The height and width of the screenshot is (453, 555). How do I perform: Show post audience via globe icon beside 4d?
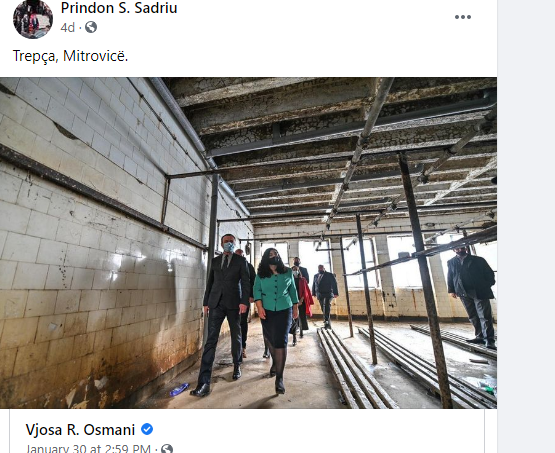point(91,27)
